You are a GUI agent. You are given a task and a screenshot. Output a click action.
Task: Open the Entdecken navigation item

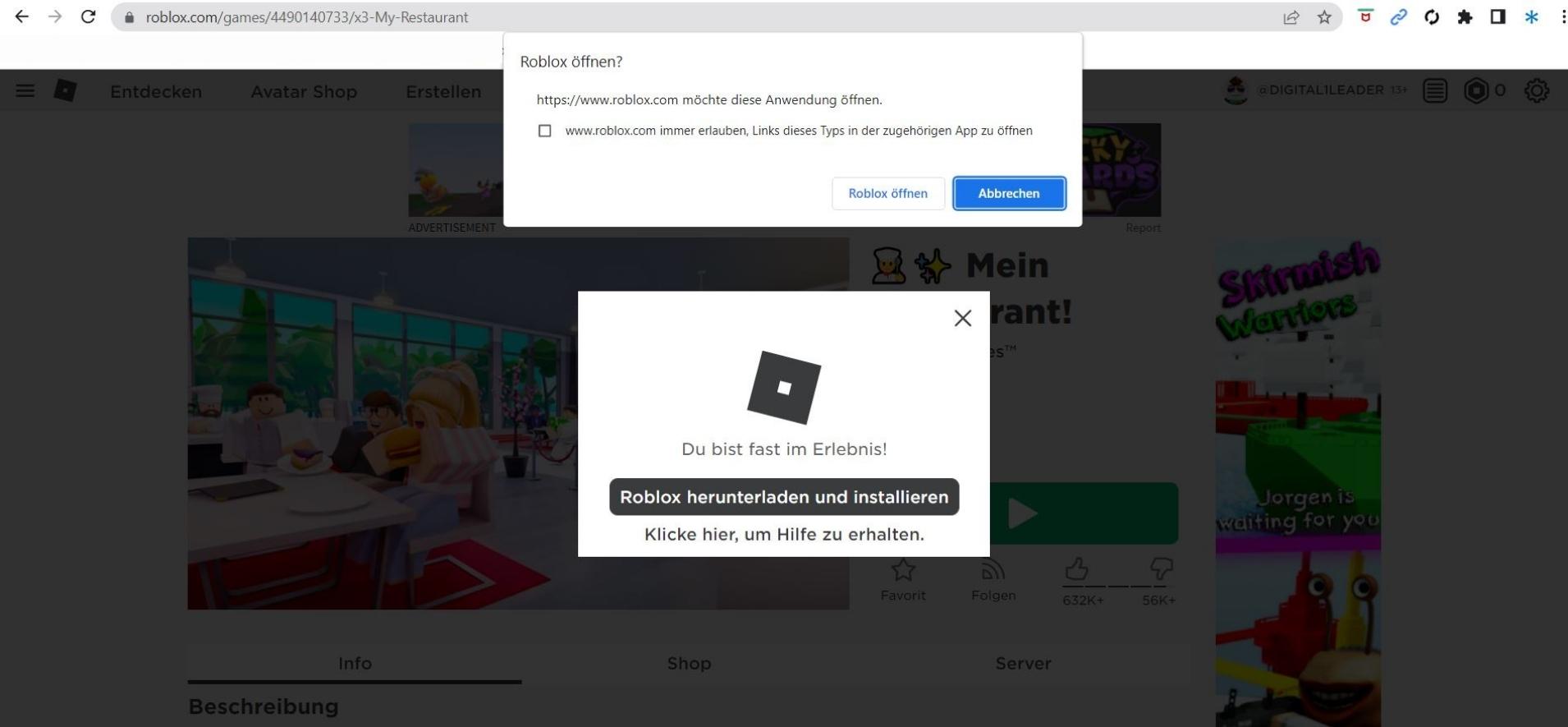(156, 91)
